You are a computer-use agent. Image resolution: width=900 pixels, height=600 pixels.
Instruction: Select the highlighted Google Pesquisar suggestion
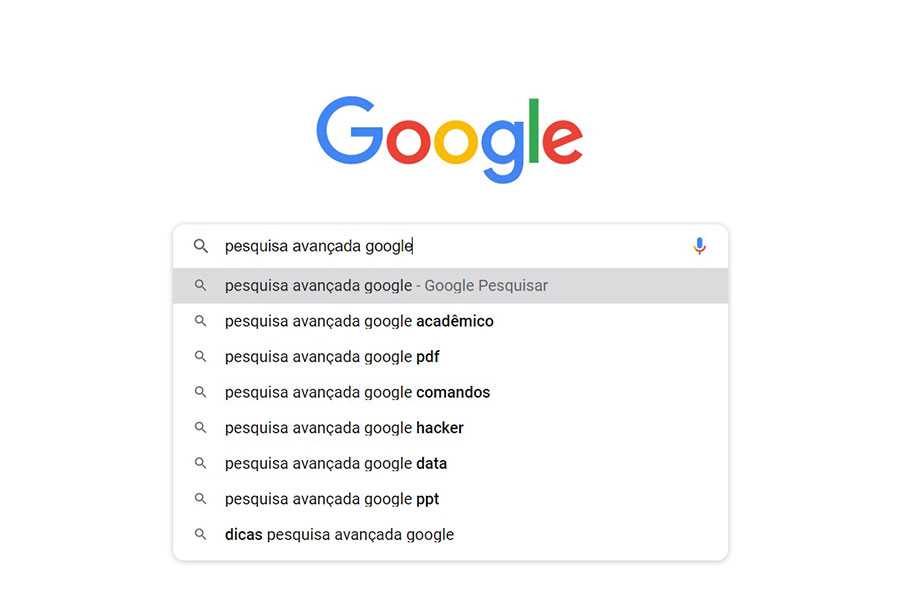click(386, 285)
